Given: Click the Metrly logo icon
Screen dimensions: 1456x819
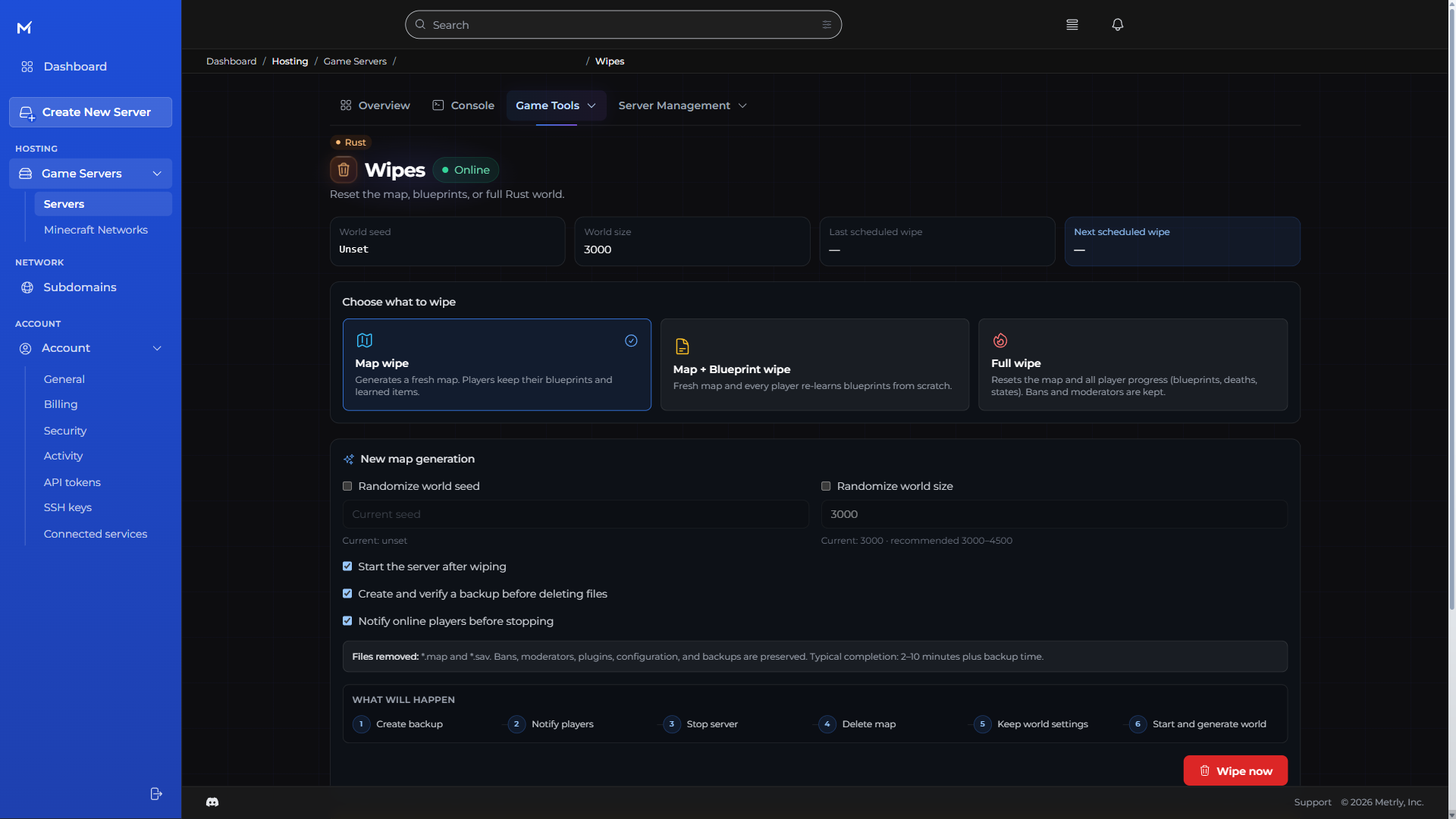Looking at the screenshot, I should [x=24, y=27].
